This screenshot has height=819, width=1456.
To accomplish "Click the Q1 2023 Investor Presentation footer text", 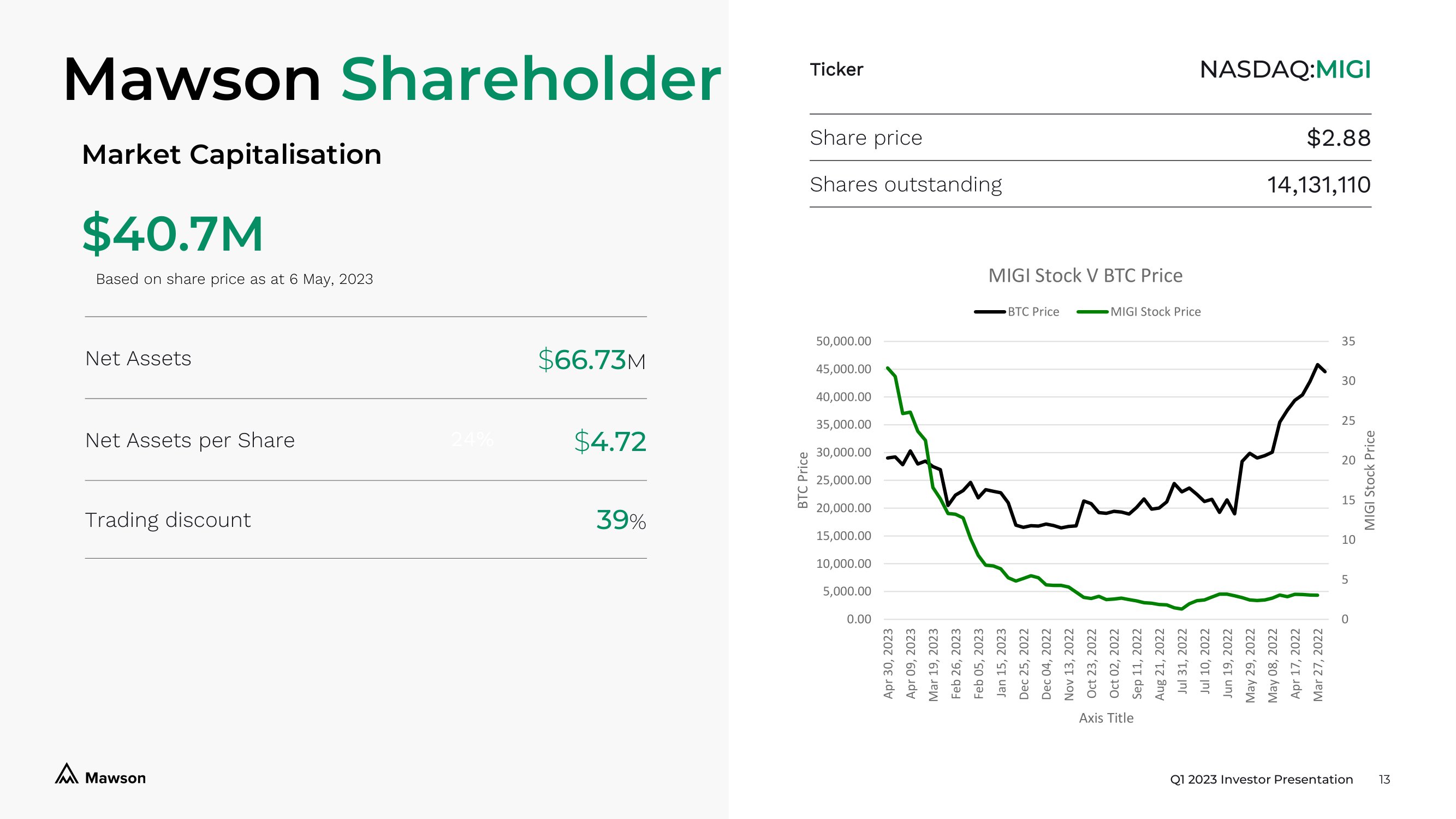I will [x=1261, y=780].
